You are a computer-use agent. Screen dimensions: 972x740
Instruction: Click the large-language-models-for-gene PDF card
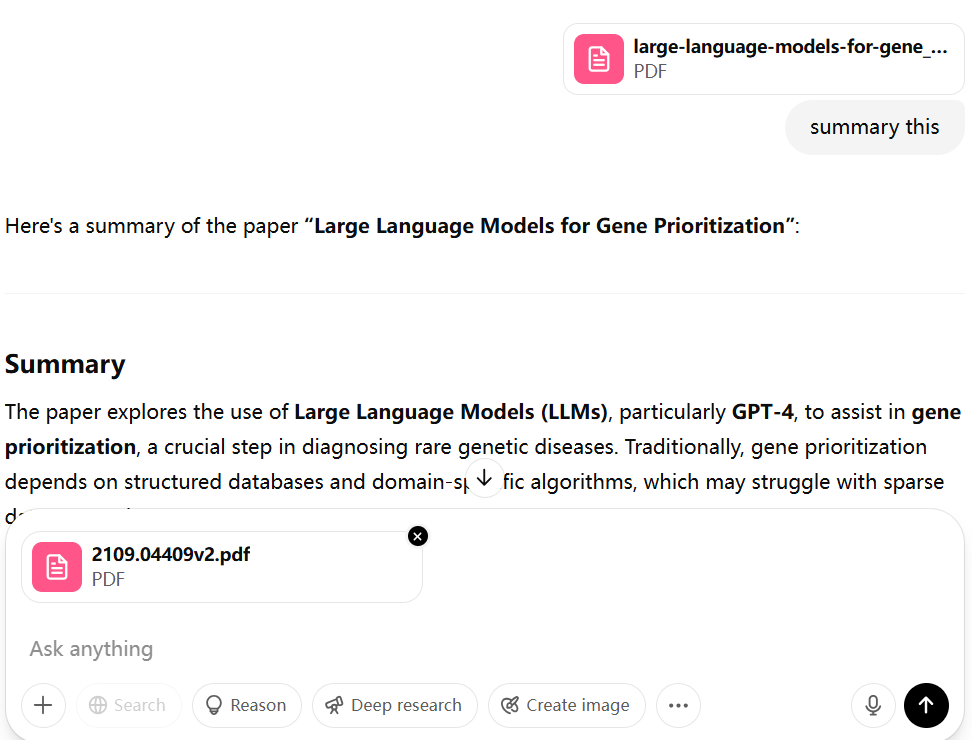click(x=763, y=58)
